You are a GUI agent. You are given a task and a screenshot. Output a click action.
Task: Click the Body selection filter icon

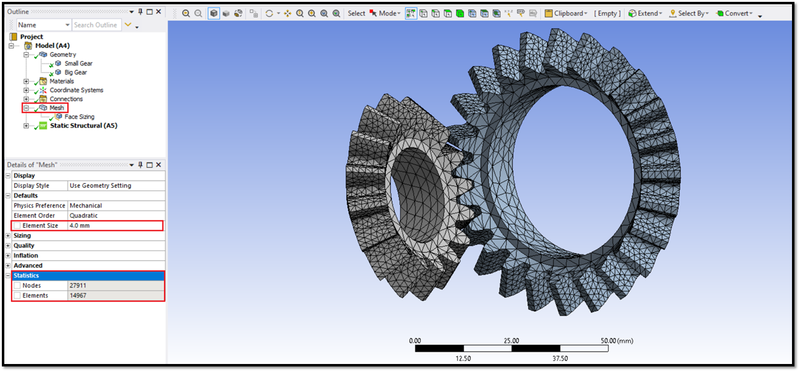click(x=459, y=13)
